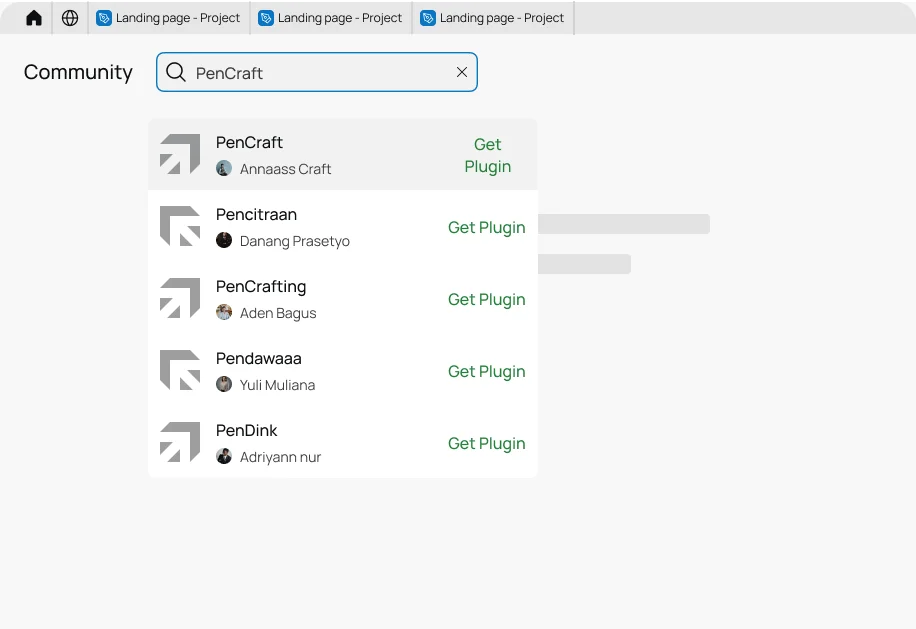The width and height of the screenshot is (916, 629).
Task: Get Plugin for Pencitraan
Action: coord(486,227)
